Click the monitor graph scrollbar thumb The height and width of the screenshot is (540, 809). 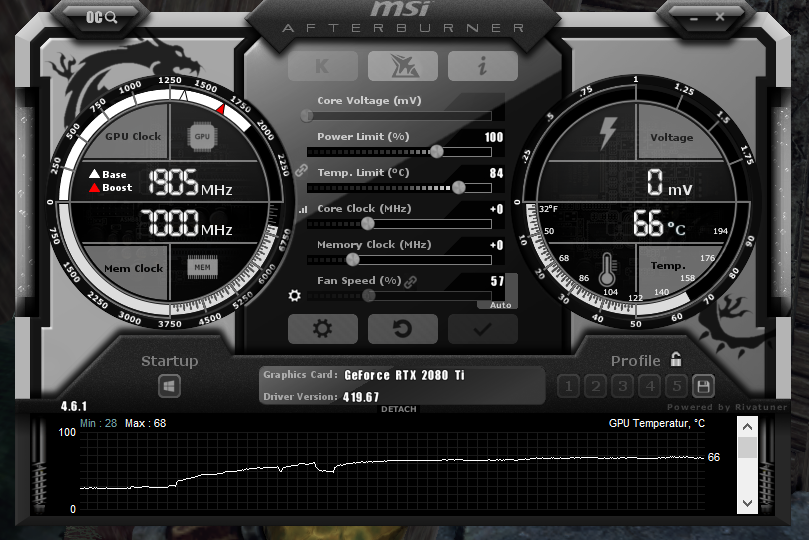pyautogui.click(x=747, y=447)
